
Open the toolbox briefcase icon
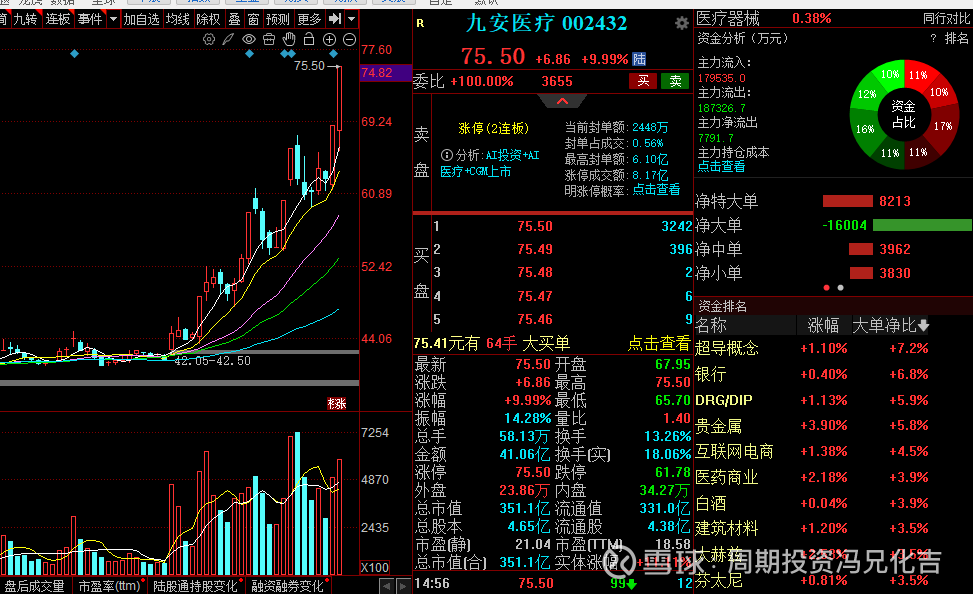pos(269,40)
